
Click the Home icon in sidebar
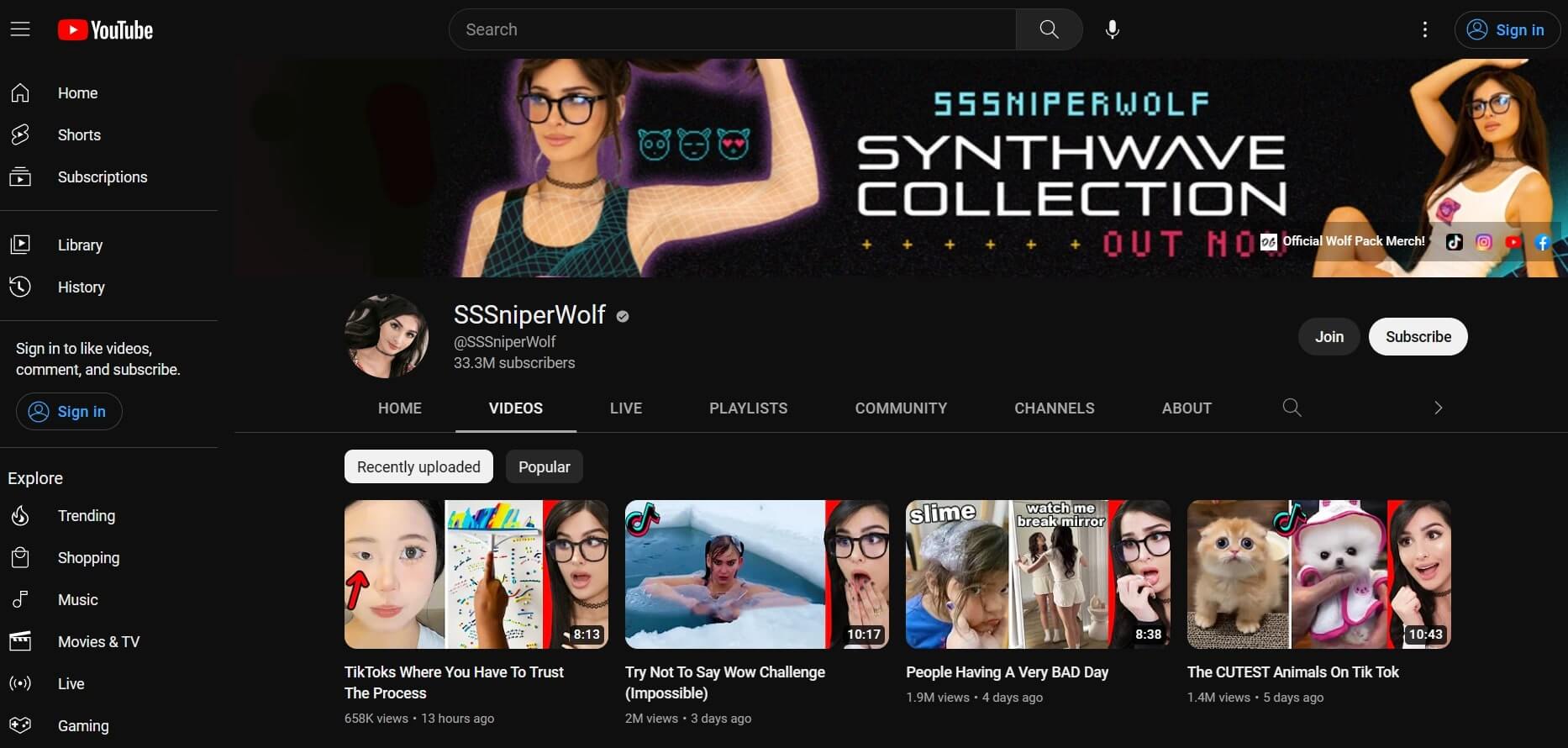[20, 92]
